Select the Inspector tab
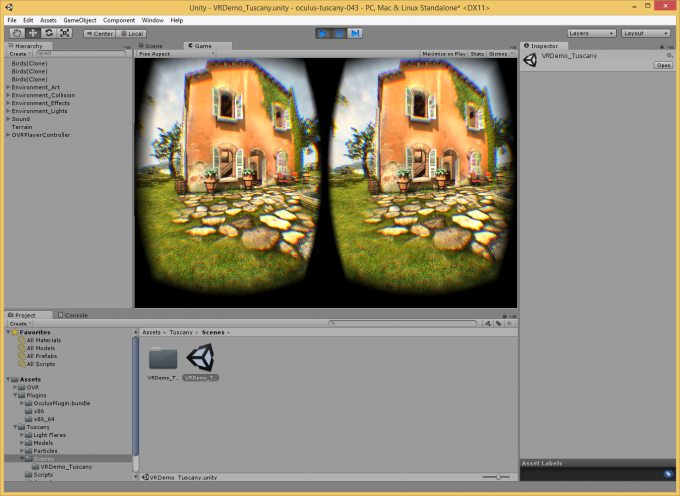This screenshot has height=496, width=680. [x=544, y=46]
